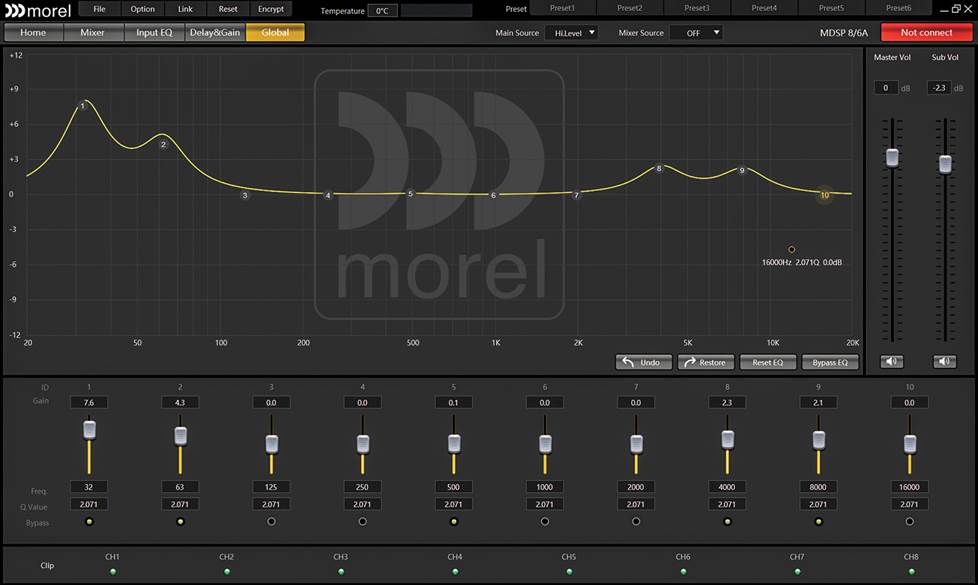Select EQ node 1 on the curve

pos(82,106)
